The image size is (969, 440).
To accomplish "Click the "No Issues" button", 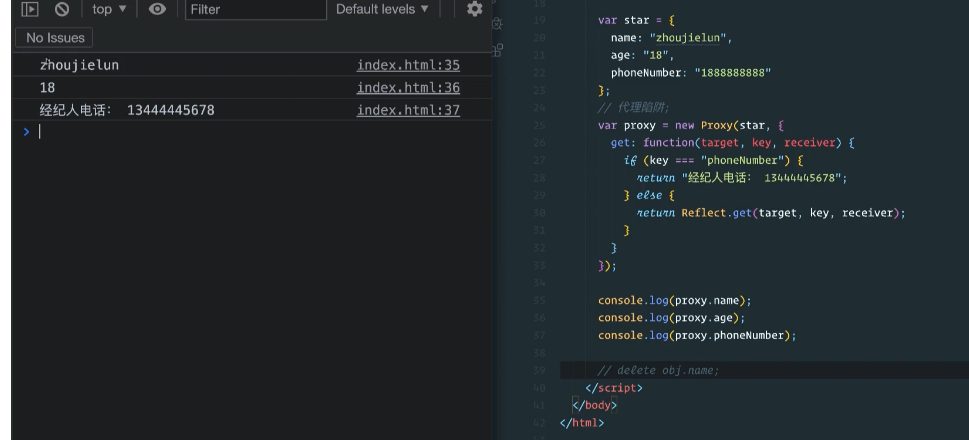I will tap(54, 38).
